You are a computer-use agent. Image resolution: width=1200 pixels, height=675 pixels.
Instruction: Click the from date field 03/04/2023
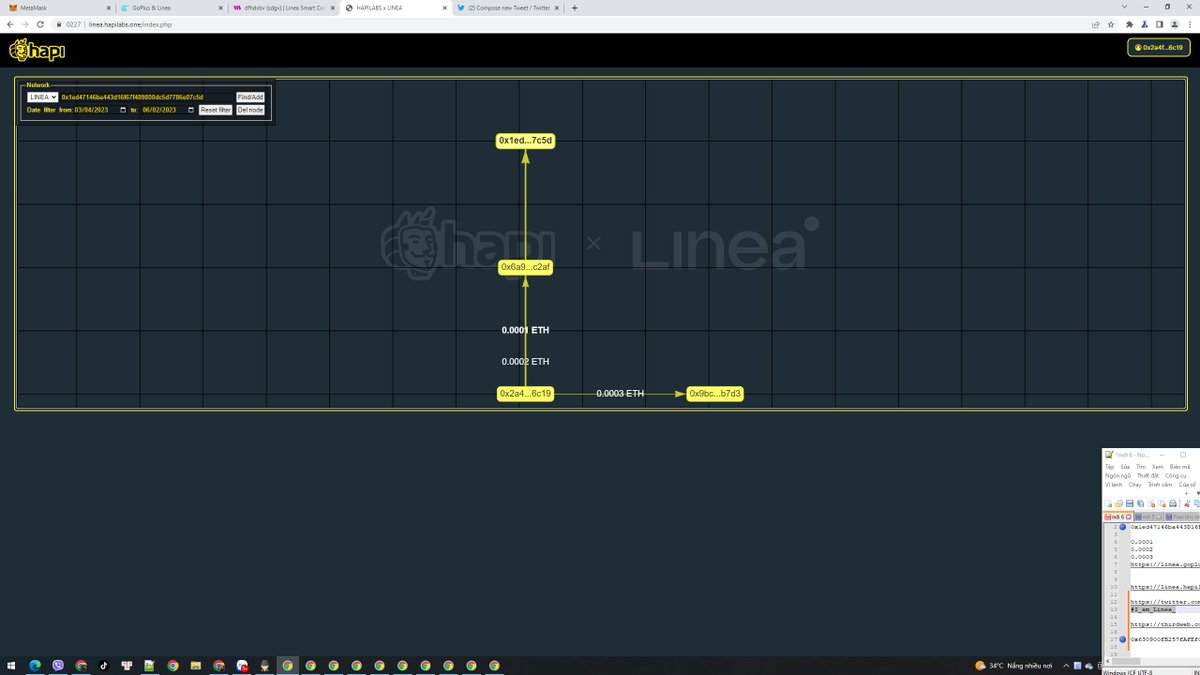[x=101, y=110]
